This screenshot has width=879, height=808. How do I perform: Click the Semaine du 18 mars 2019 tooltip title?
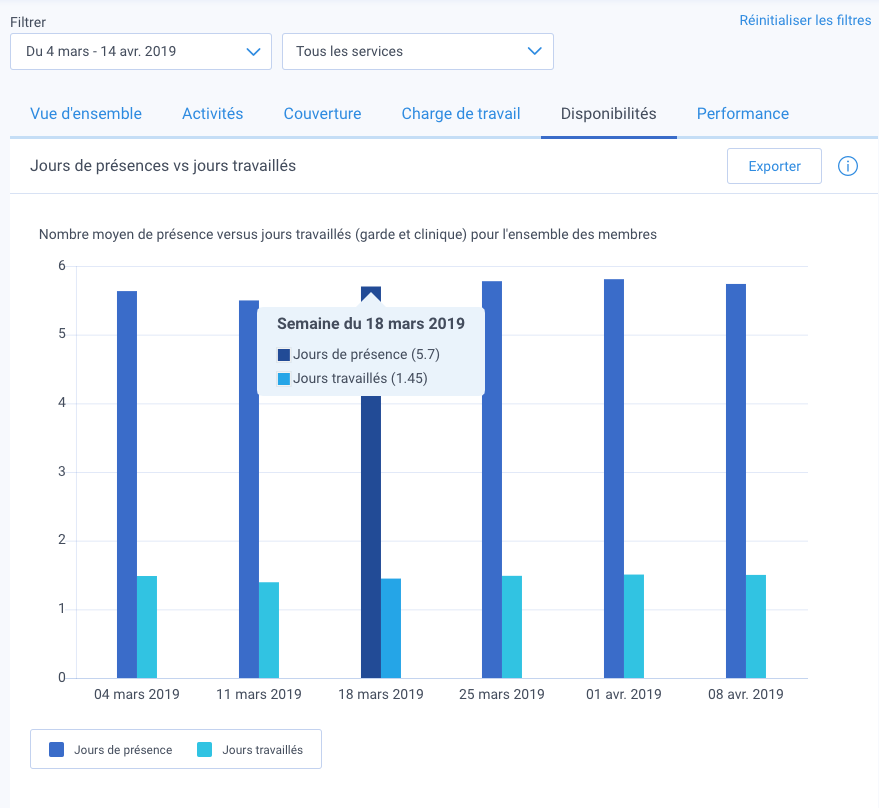[371, 324]
